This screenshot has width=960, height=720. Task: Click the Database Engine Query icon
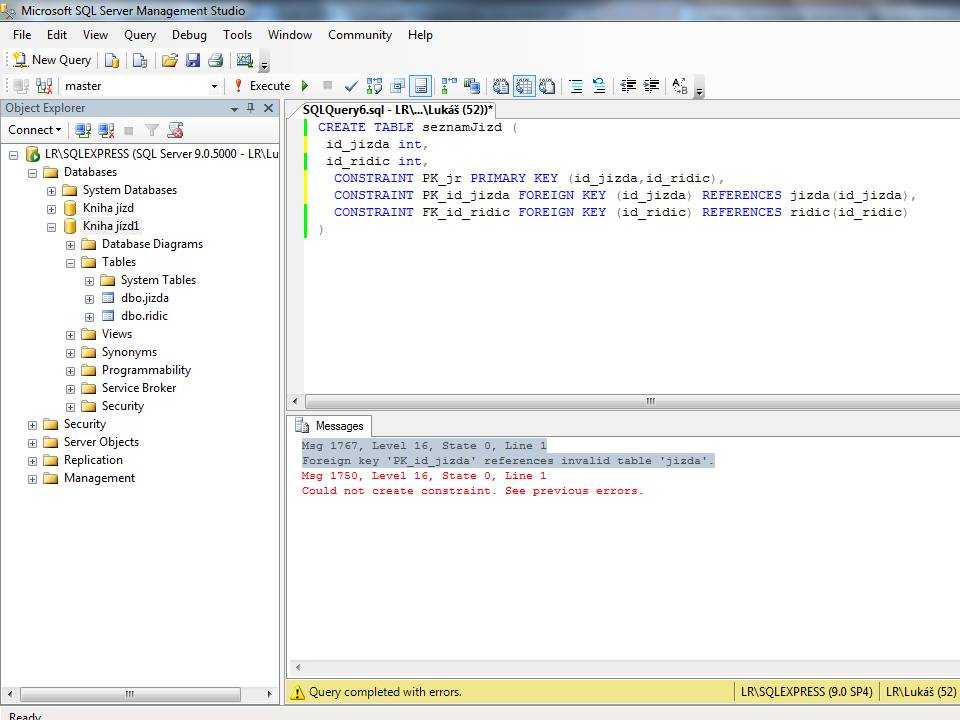click(112, 60)
